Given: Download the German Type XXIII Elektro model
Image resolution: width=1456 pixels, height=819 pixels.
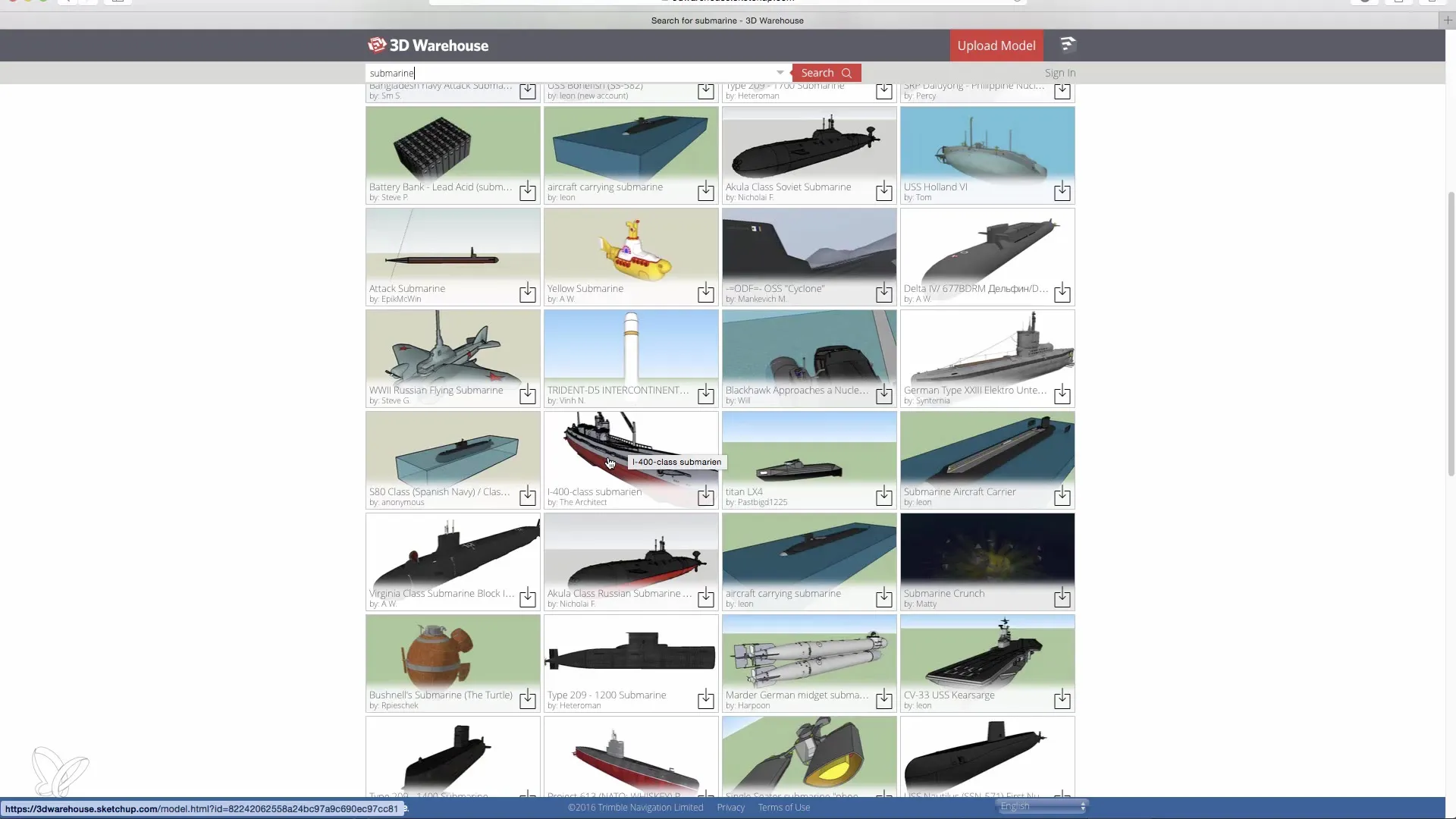Looking at the screenshot, I should tap(1062, 394).
